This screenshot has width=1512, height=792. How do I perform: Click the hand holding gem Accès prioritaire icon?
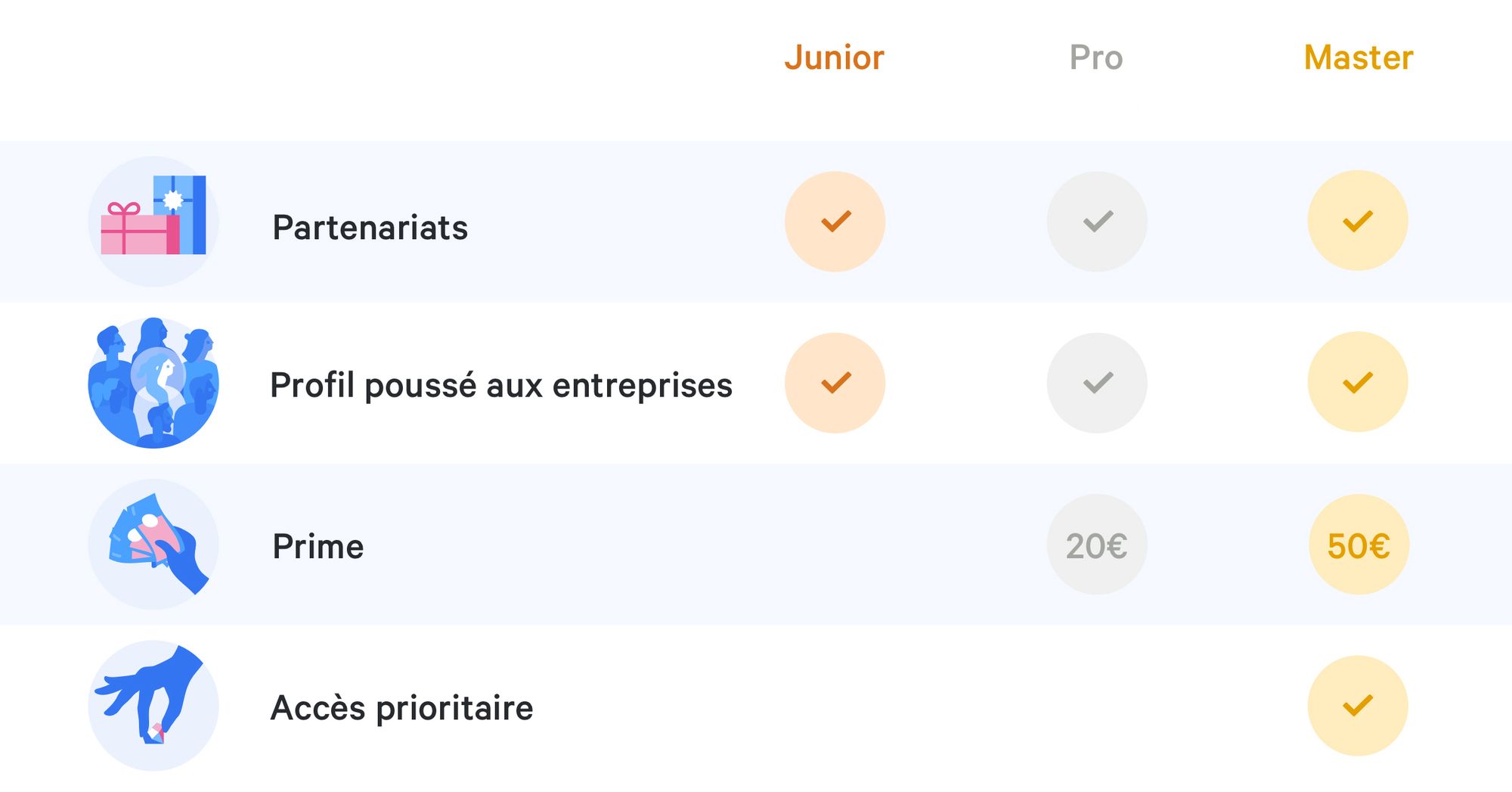[153, 706]
